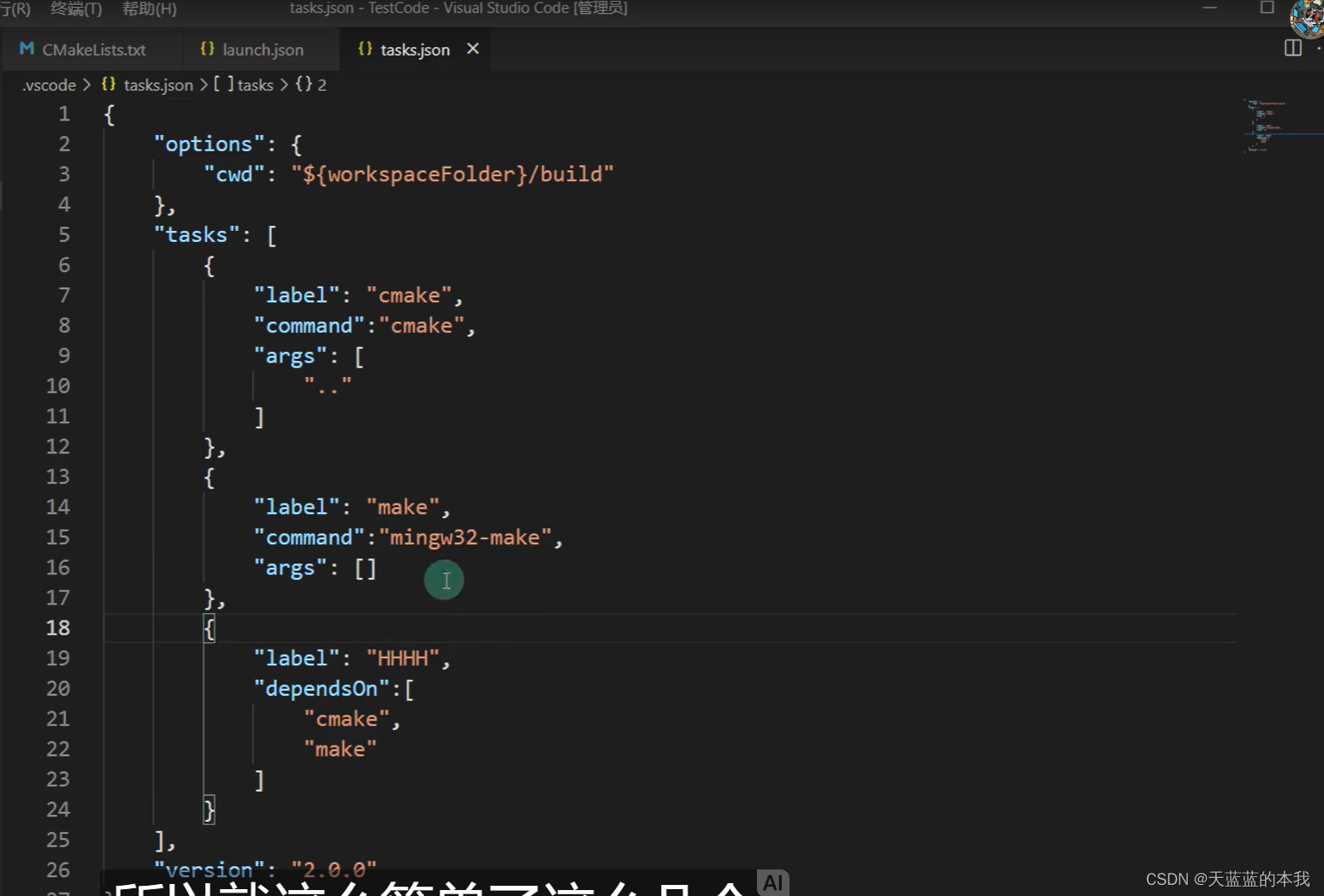Maximize the VS Code window
Image resolution: width=1324 pixels, height=896 pixels.
tap(1267, 8)
